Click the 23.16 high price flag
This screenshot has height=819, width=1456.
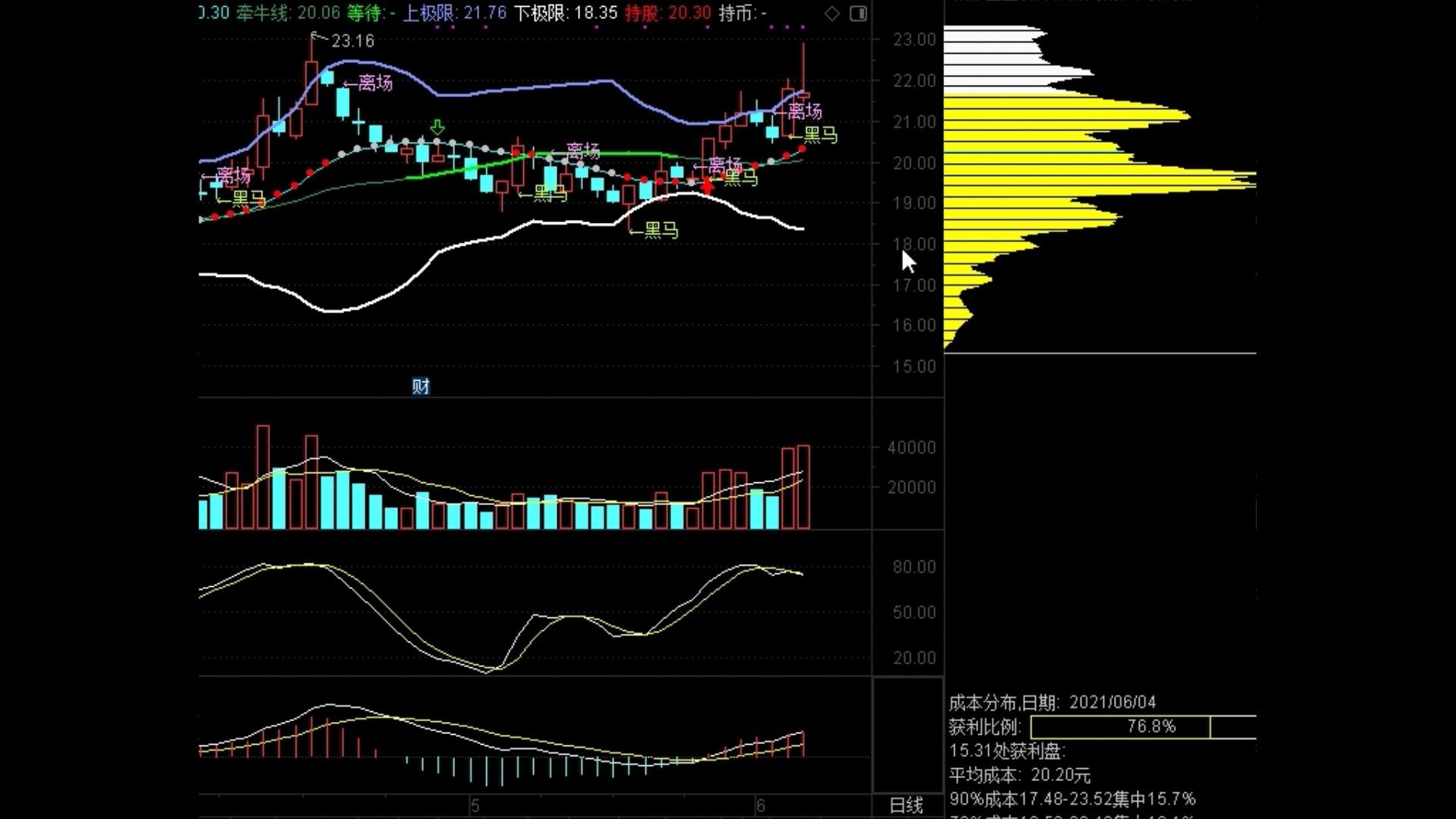[x=352, y=41]
